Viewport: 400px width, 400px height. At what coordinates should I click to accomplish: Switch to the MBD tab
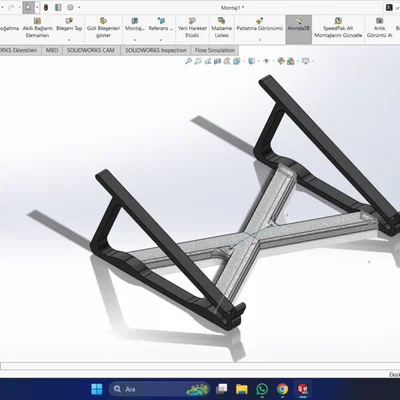click(x=52, y=50)
